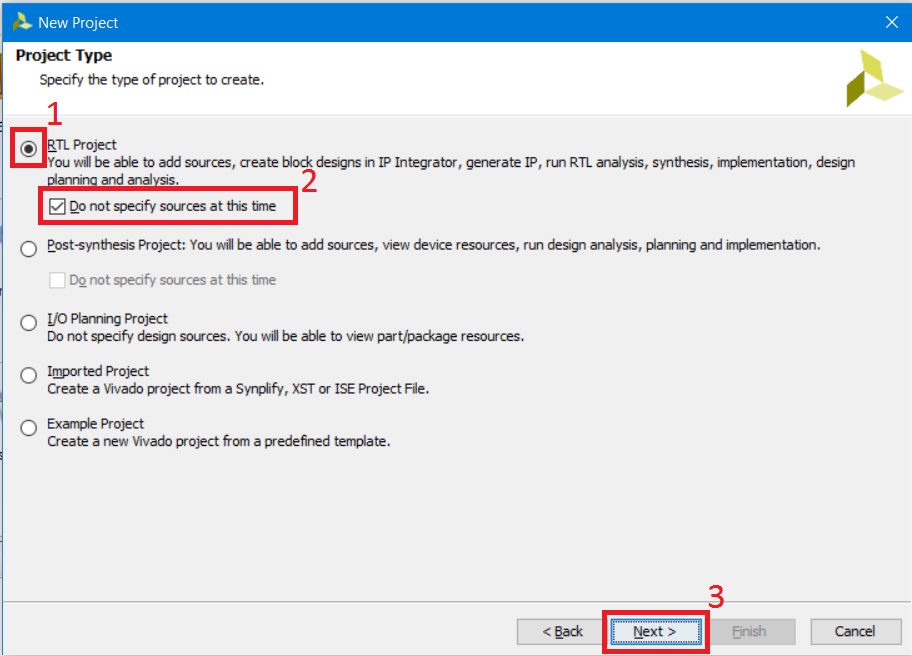This screenshot has width=912, height=656.
Task: Close the New Project dialog window
Action: pyautogui.click(x=891, y=21)
